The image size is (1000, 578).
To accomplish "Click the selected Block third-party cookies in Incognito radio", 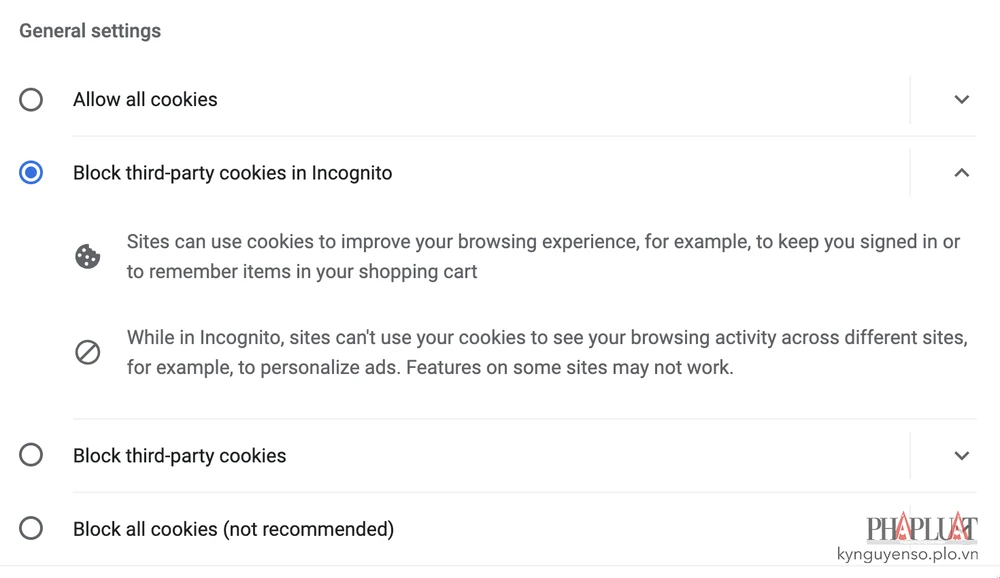I will pyautogui.click(x=31, y=172).
